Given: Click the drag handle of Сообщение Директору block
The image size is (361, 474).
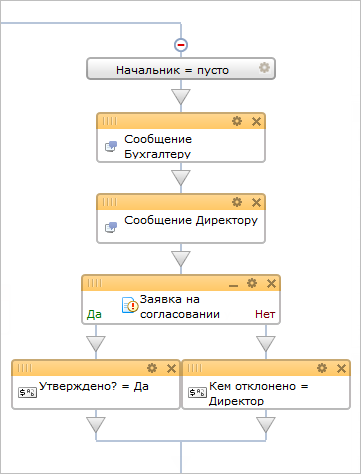Looking at the screenshot, I should (110, 202).
